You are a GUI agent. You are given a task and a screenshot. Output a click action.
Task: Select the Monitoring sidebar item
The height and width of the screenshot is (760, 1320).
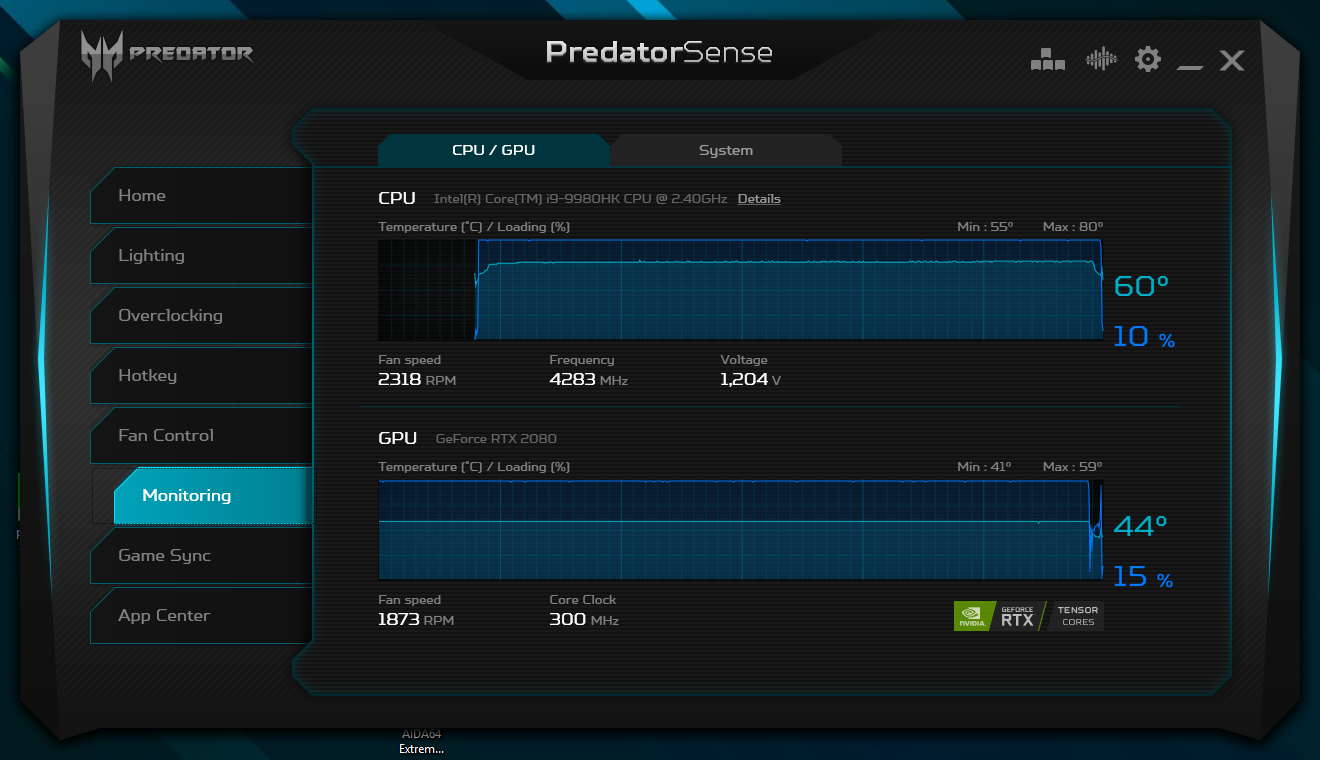[x=212, y=495]
